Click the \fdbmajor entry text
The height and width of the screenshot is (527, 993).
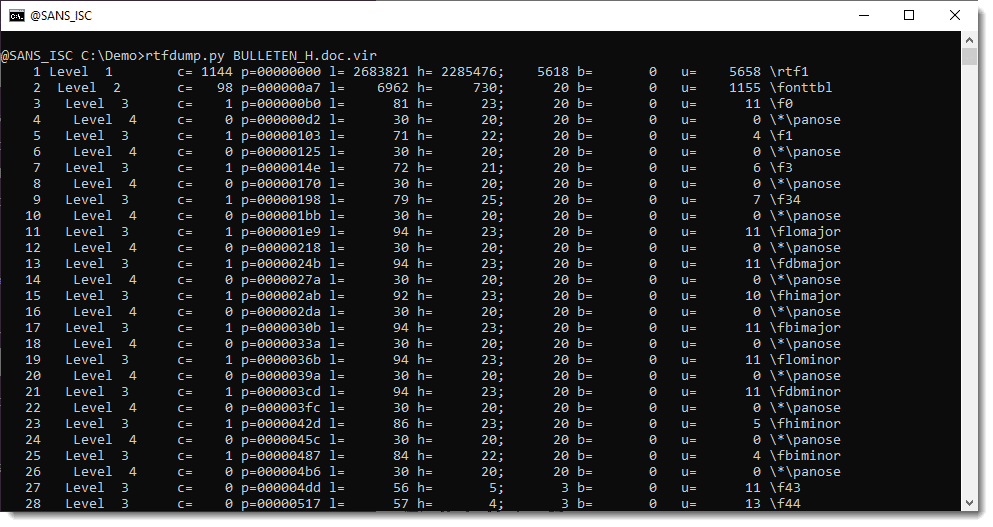pos(805,264)
